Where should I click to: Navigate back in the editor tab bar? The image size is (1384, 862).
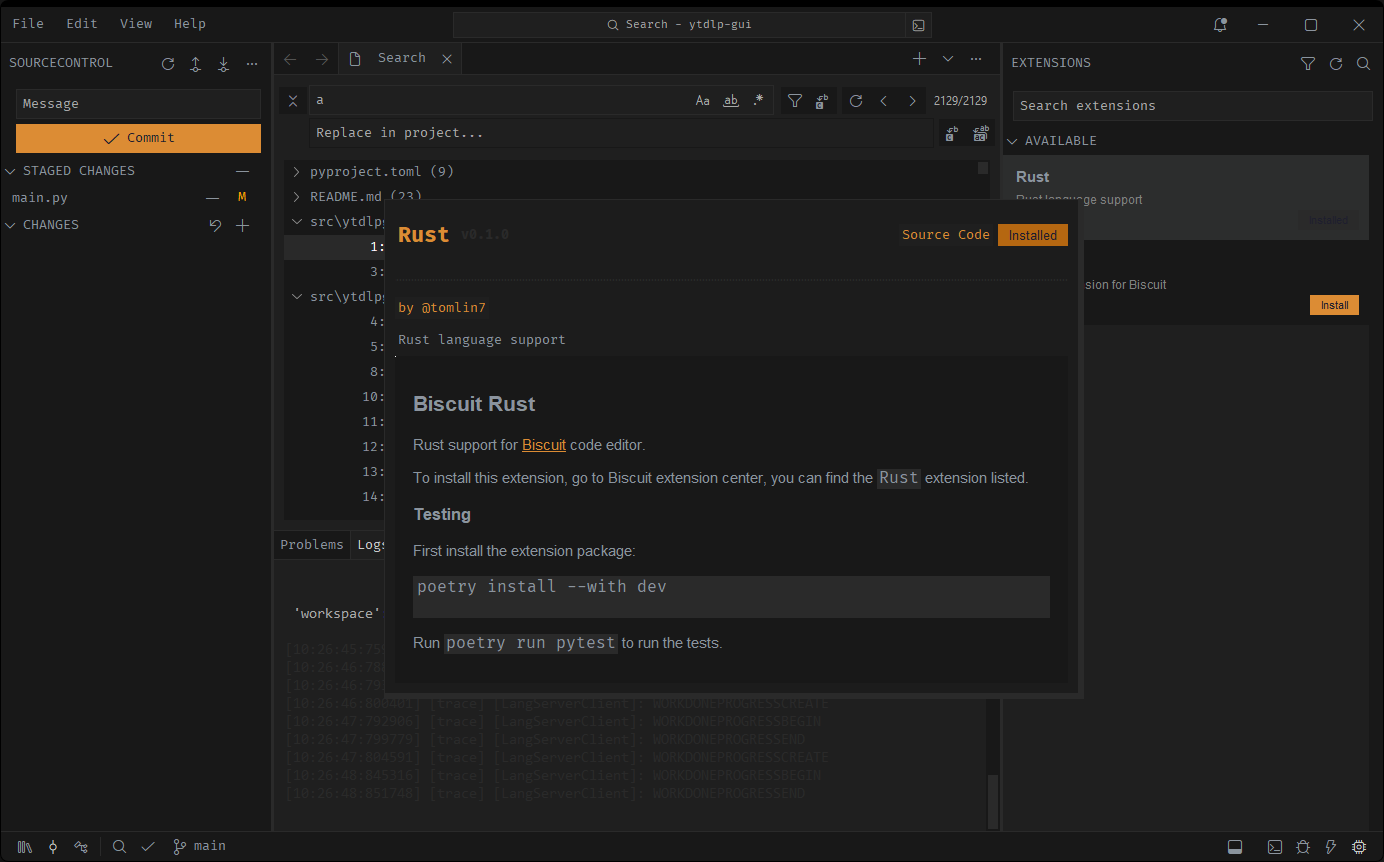(x=290, y=59)
